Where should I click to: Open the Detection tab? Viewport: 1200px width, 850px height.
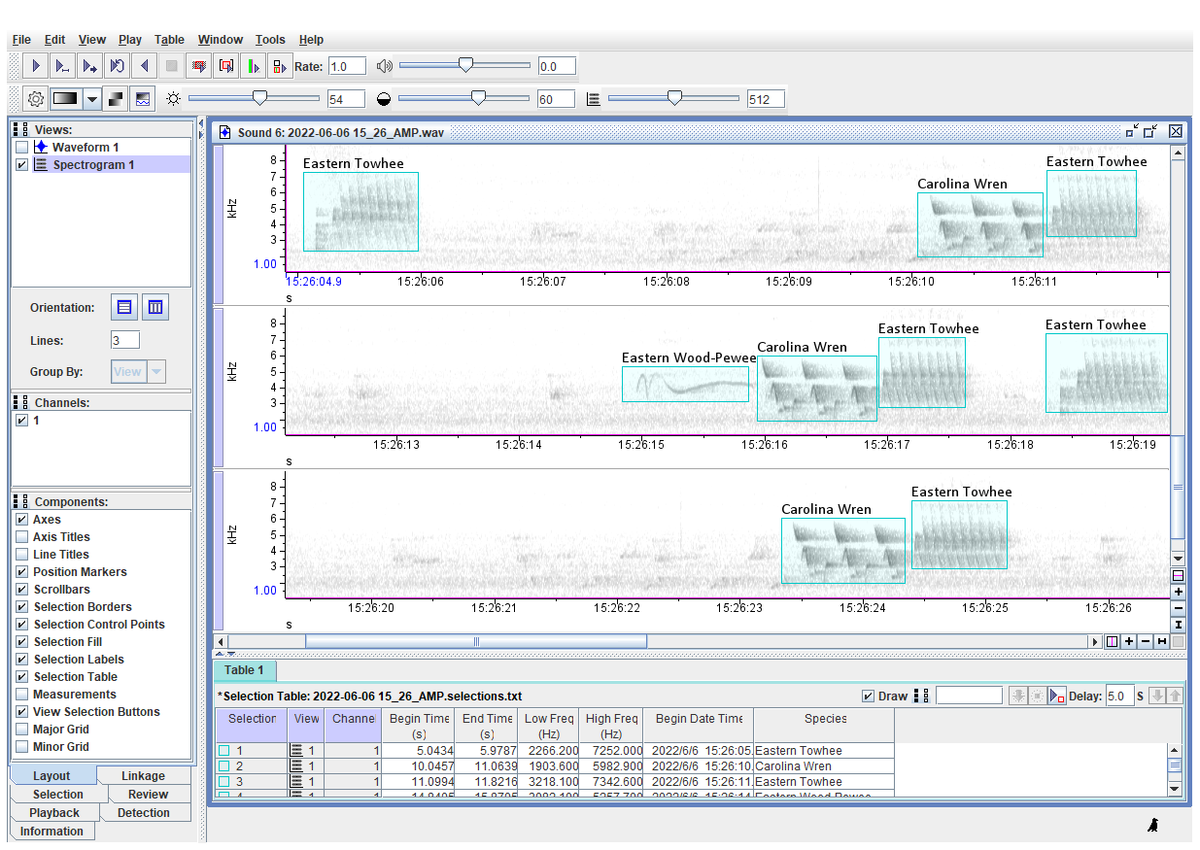click(x=143, y=813)
